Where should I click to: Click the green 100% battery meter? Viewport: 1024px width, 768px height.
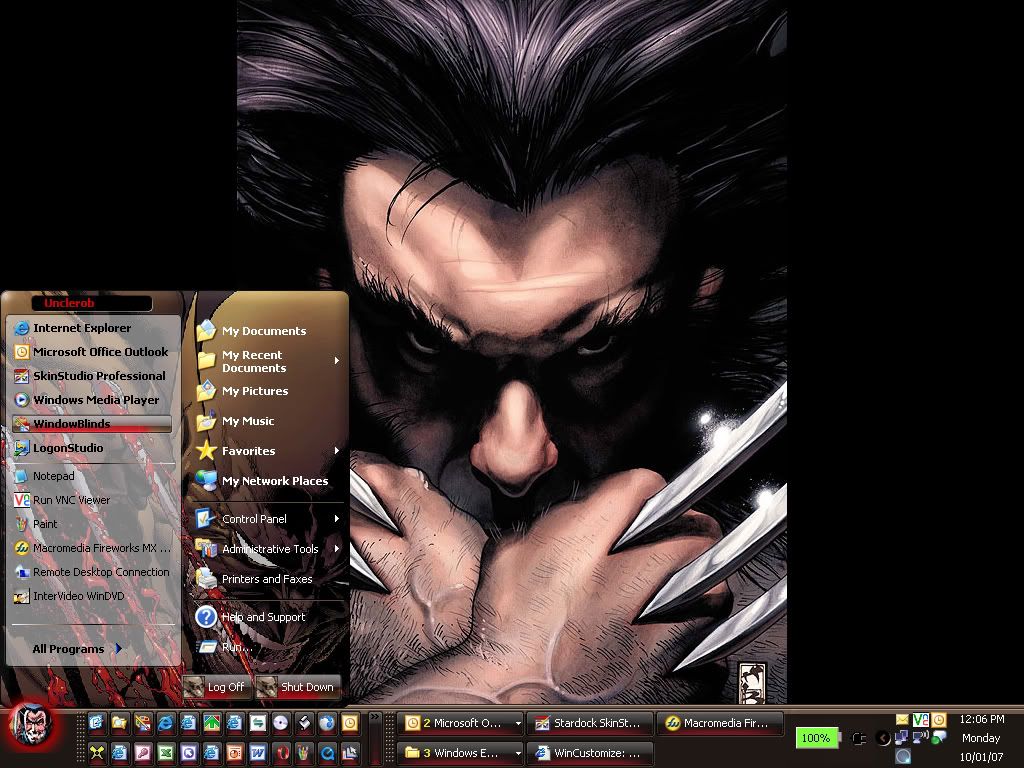pyautogui.click(x=816, y=738)
